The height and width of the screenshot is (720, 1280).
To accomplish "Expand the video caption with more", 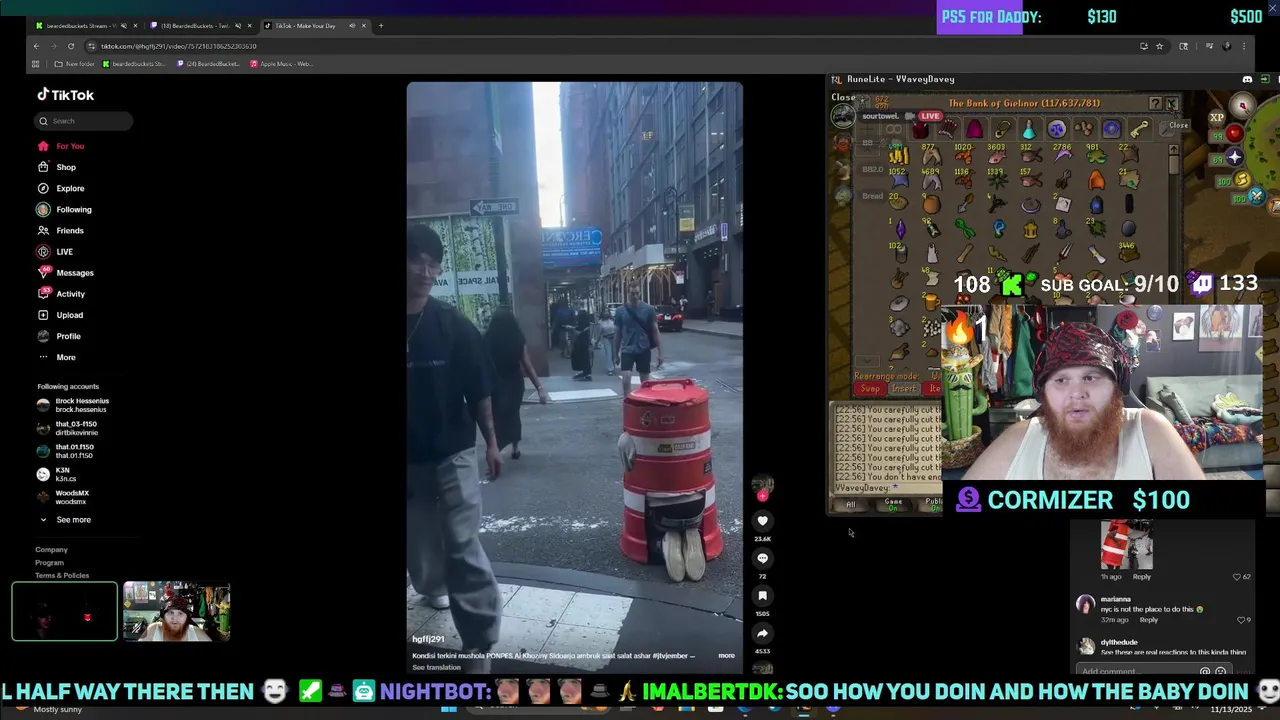I will 726,656.
